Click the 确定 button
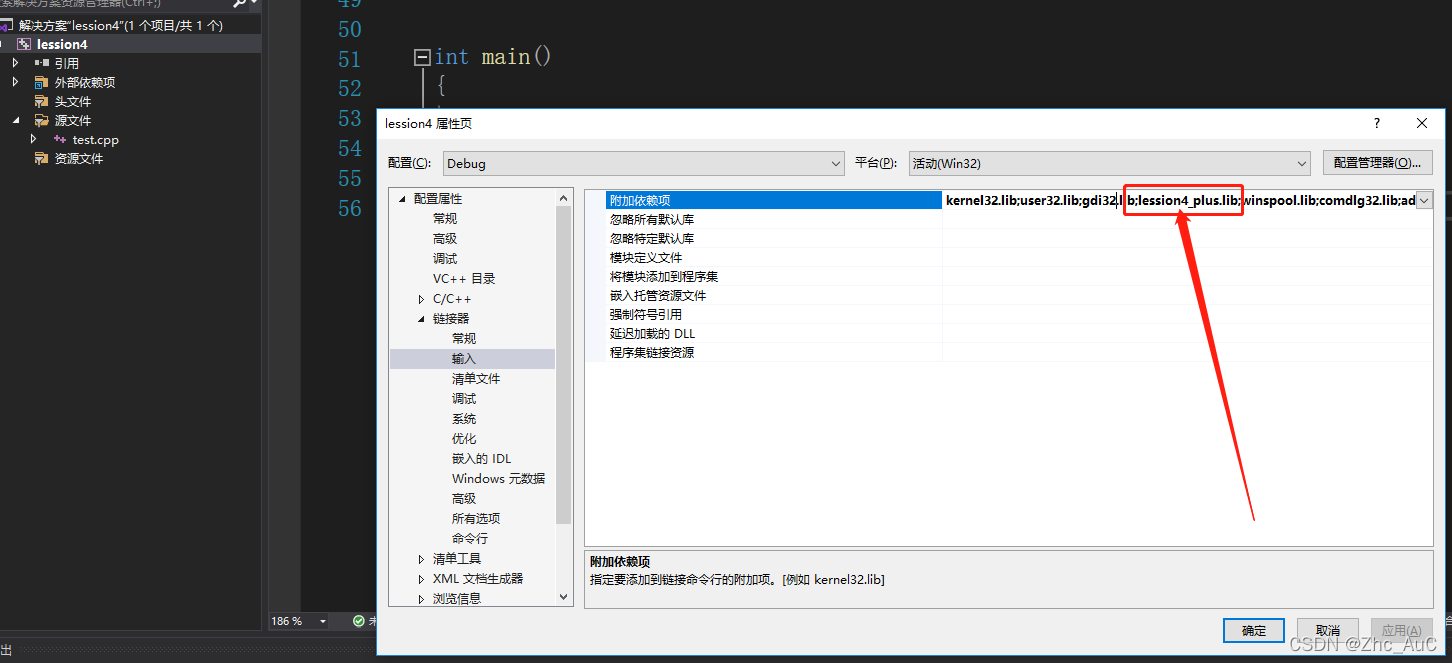The width and height of the screenshot is (1452, 663). click(1254, 630)
